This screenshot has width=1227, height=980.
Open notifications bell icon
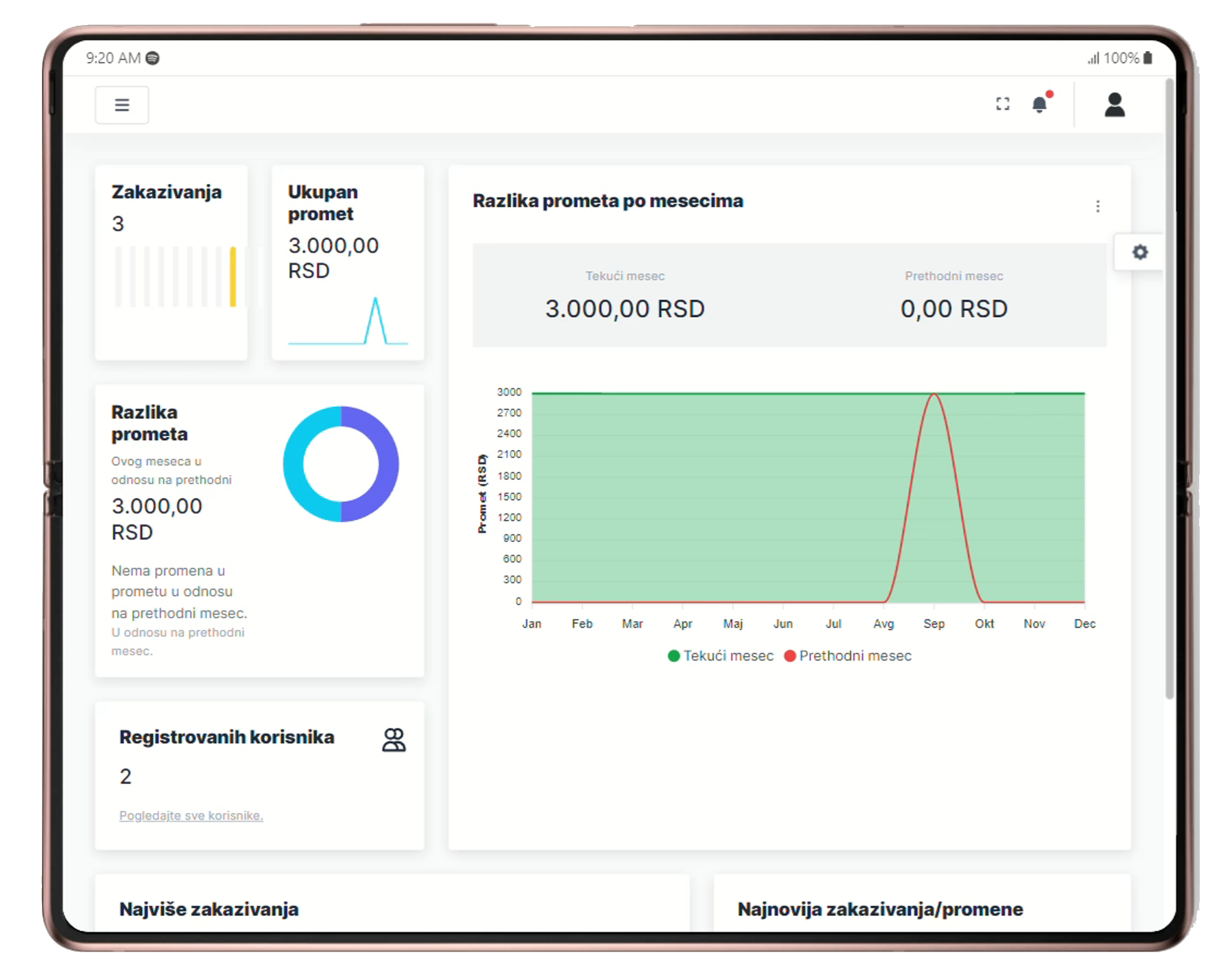[x=1040, y=104]
